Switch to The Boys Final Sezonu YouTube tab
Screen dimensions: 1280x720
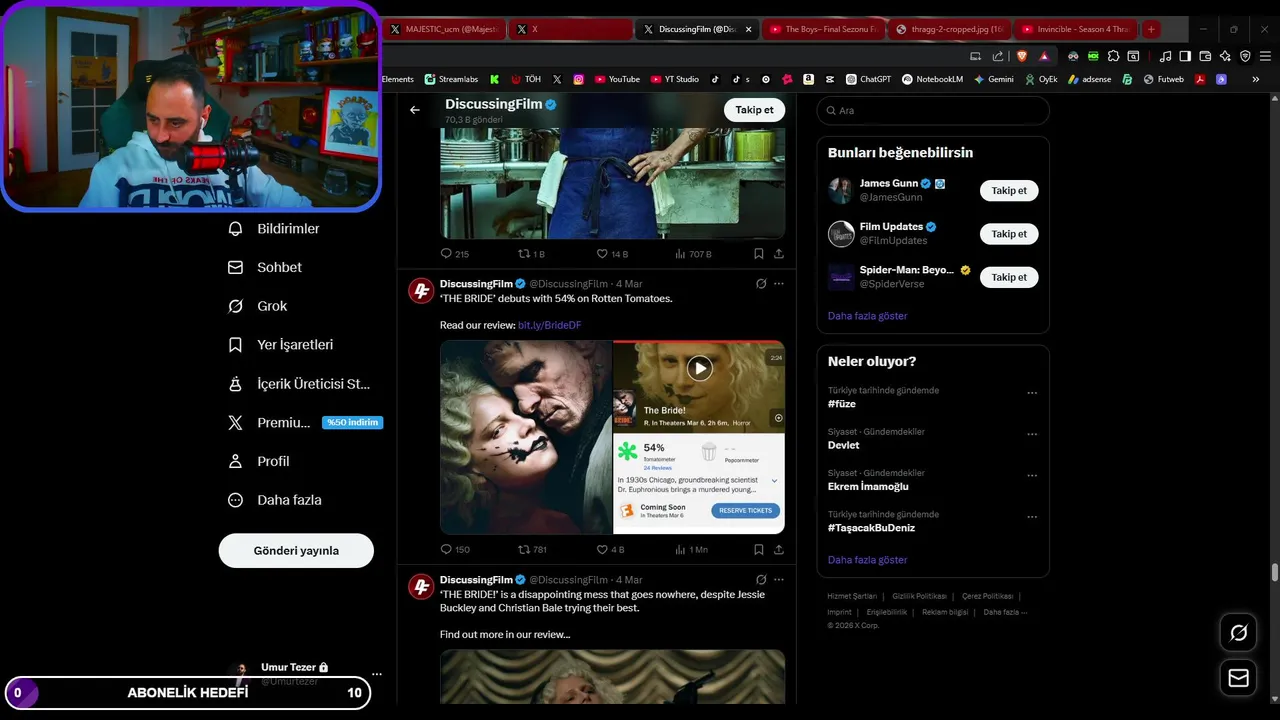point(823,29)
